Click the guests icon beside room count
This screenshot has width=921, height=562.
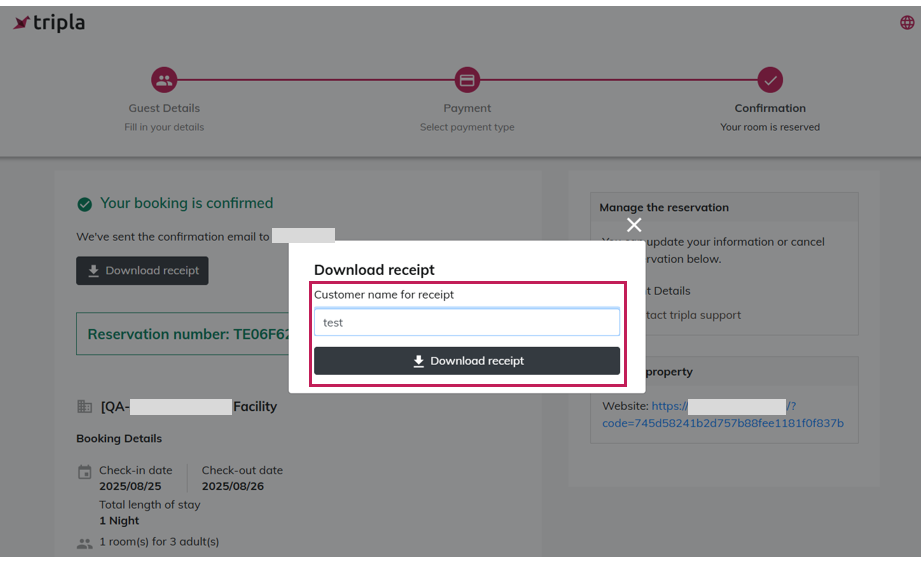click(85, 543)
